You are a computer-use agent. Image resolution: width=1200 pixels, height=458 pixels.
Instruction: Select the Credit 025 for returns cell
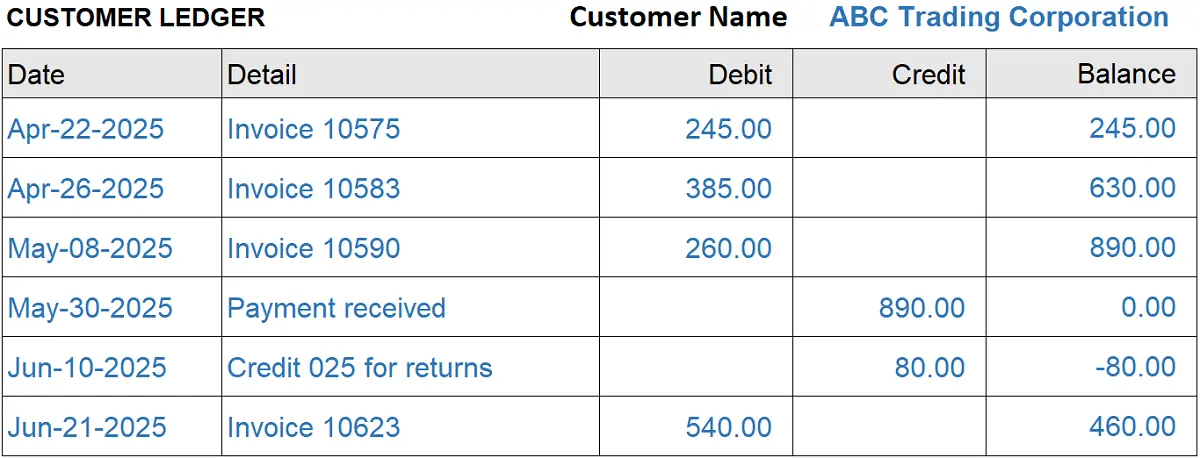pos(360,368)
